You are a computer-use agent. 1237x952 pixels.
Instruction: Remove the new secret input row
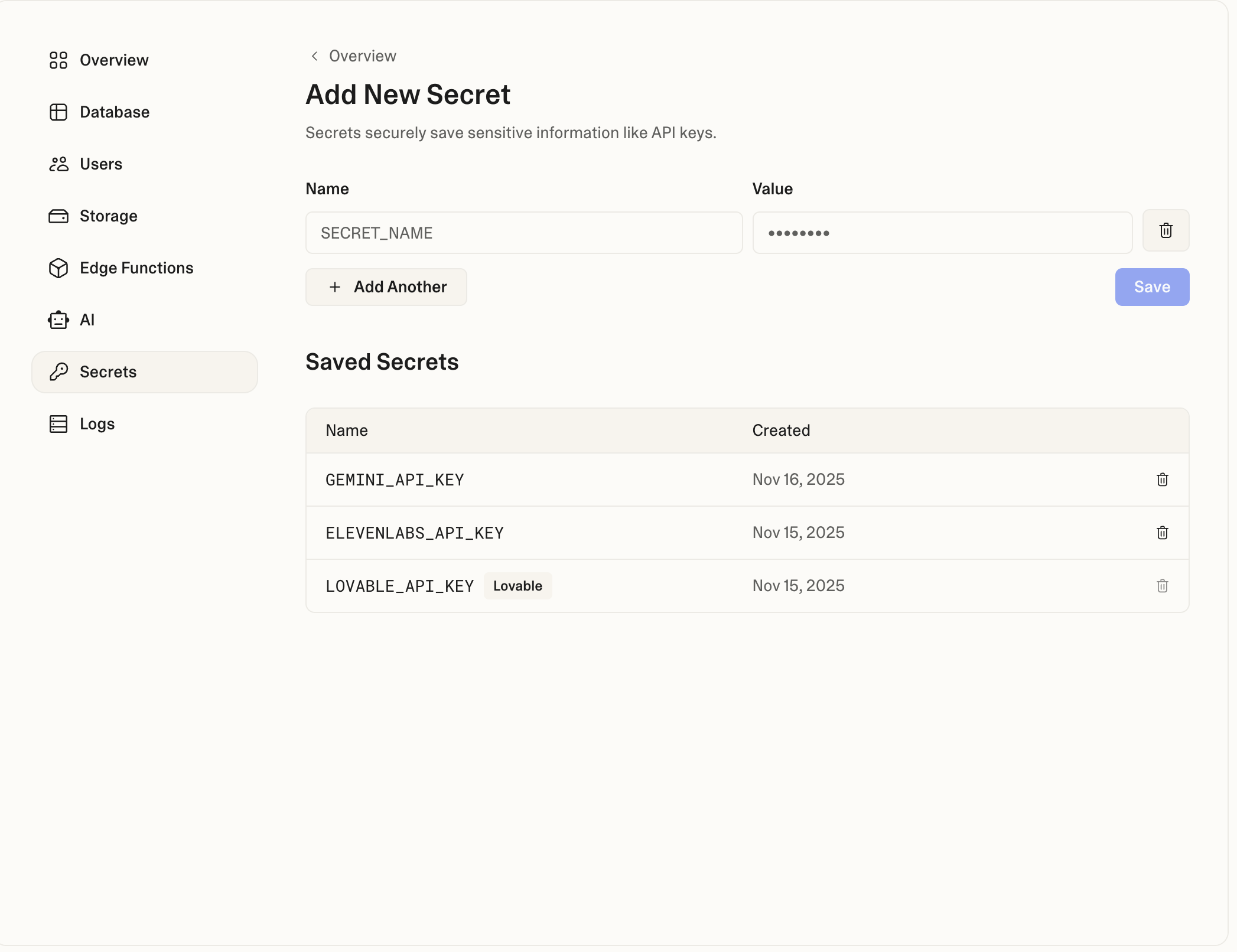[x=1165, y=230]
